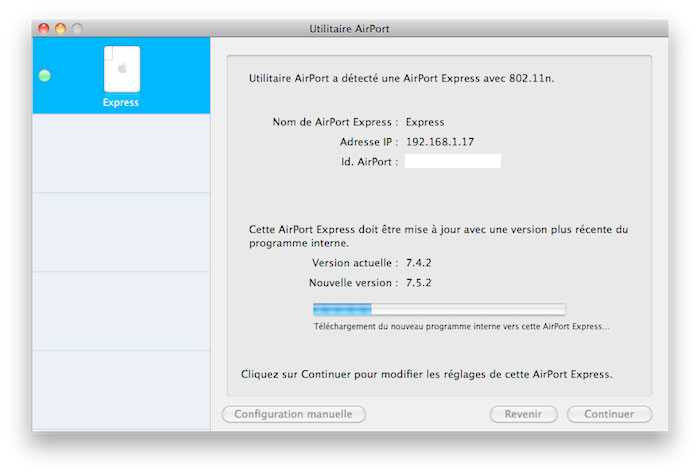
Task: Click the Cliquez sur Continuer instruction text
Action: pos(427,374)
